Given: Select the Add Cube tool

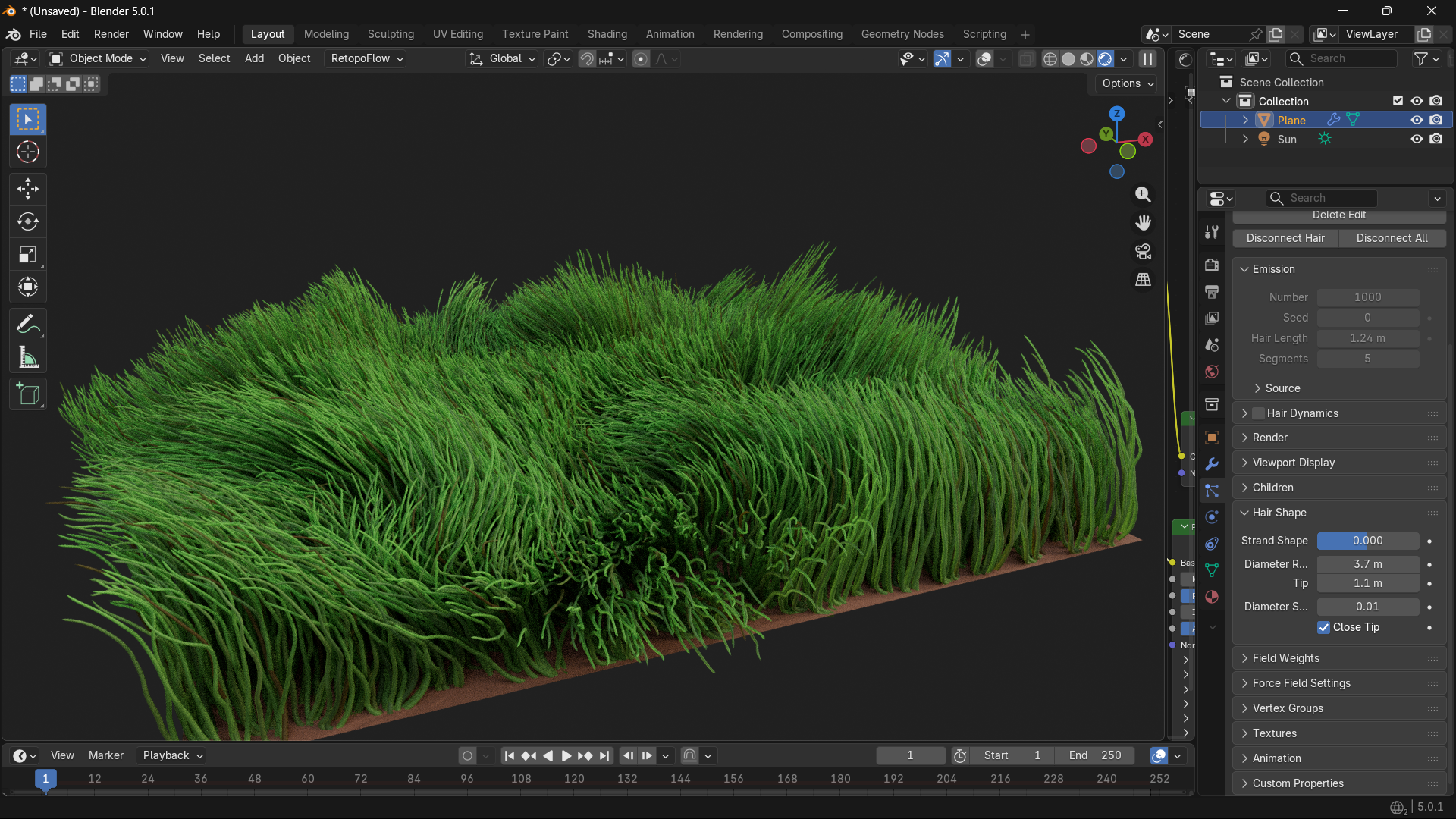Looking at the screenshot, I should [28, 394].
